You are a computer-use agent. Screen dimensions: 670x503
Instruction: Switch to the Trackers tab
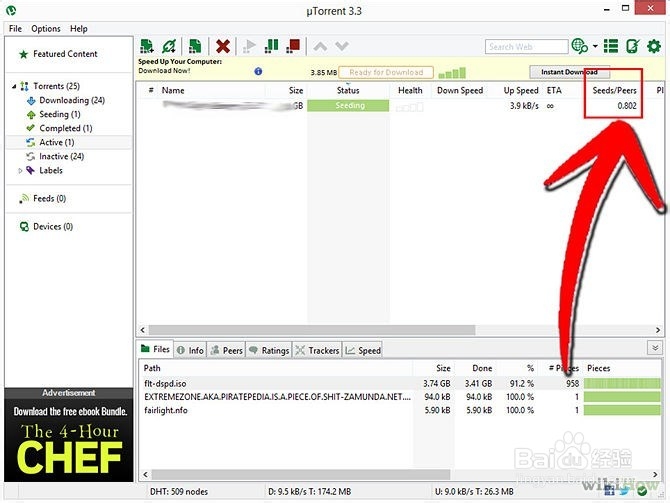coord(317,350)
